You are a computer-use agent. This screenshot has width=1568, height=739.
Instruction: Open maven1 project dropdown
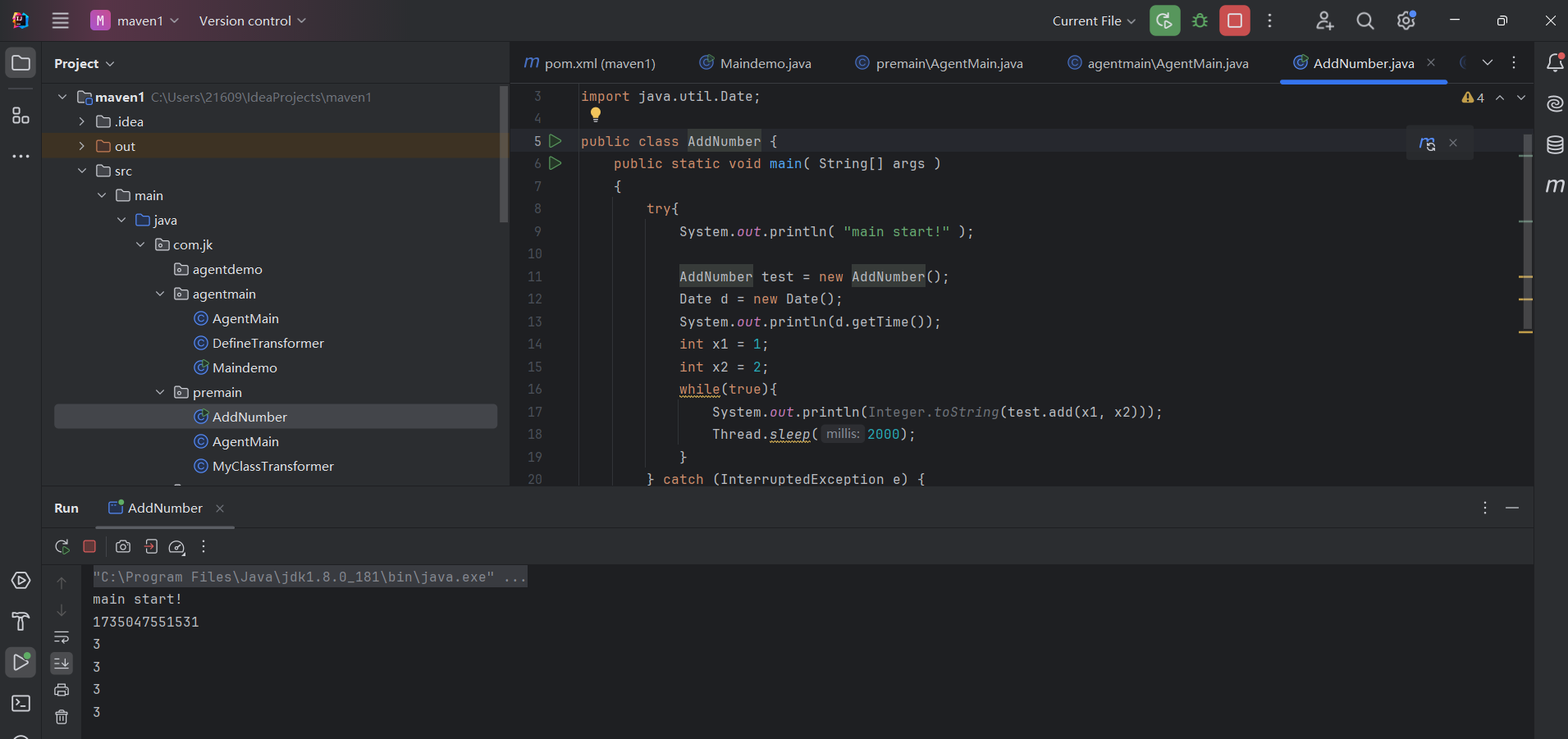(135, 21)
